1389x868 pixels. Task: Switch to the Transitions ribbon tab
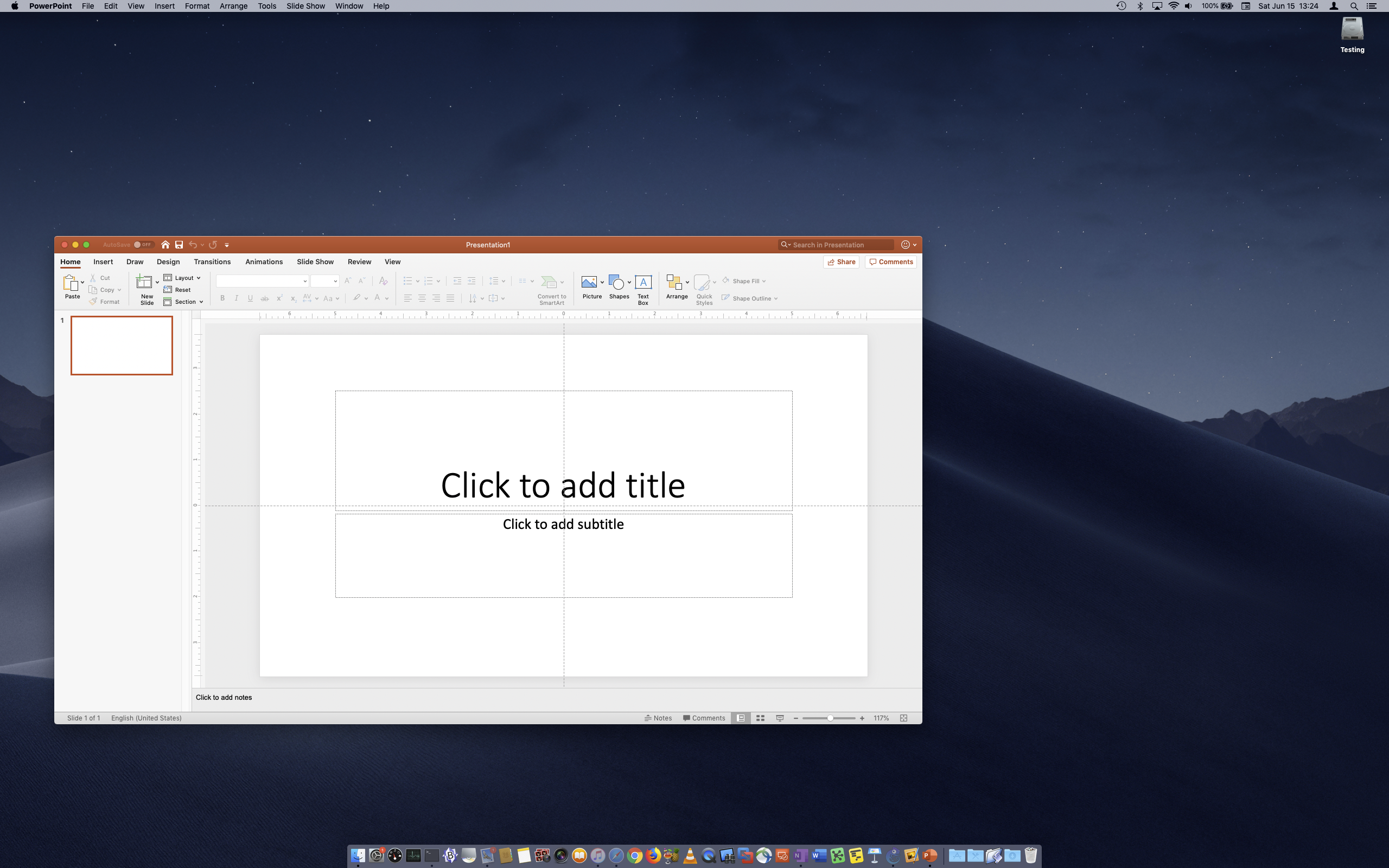point(212,262)
